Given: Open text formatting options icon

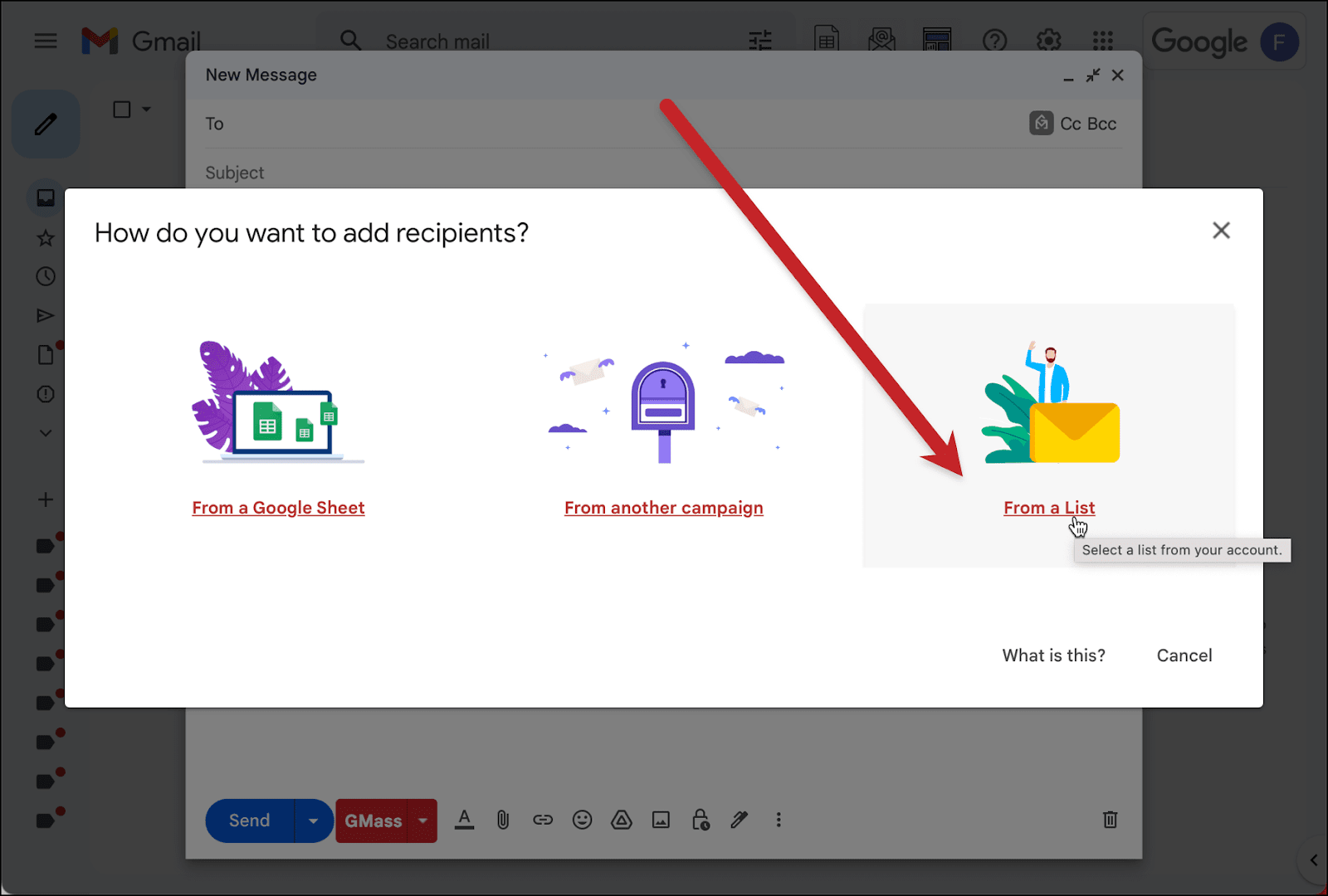Looking at the screenshot, I should click(465, 820).
